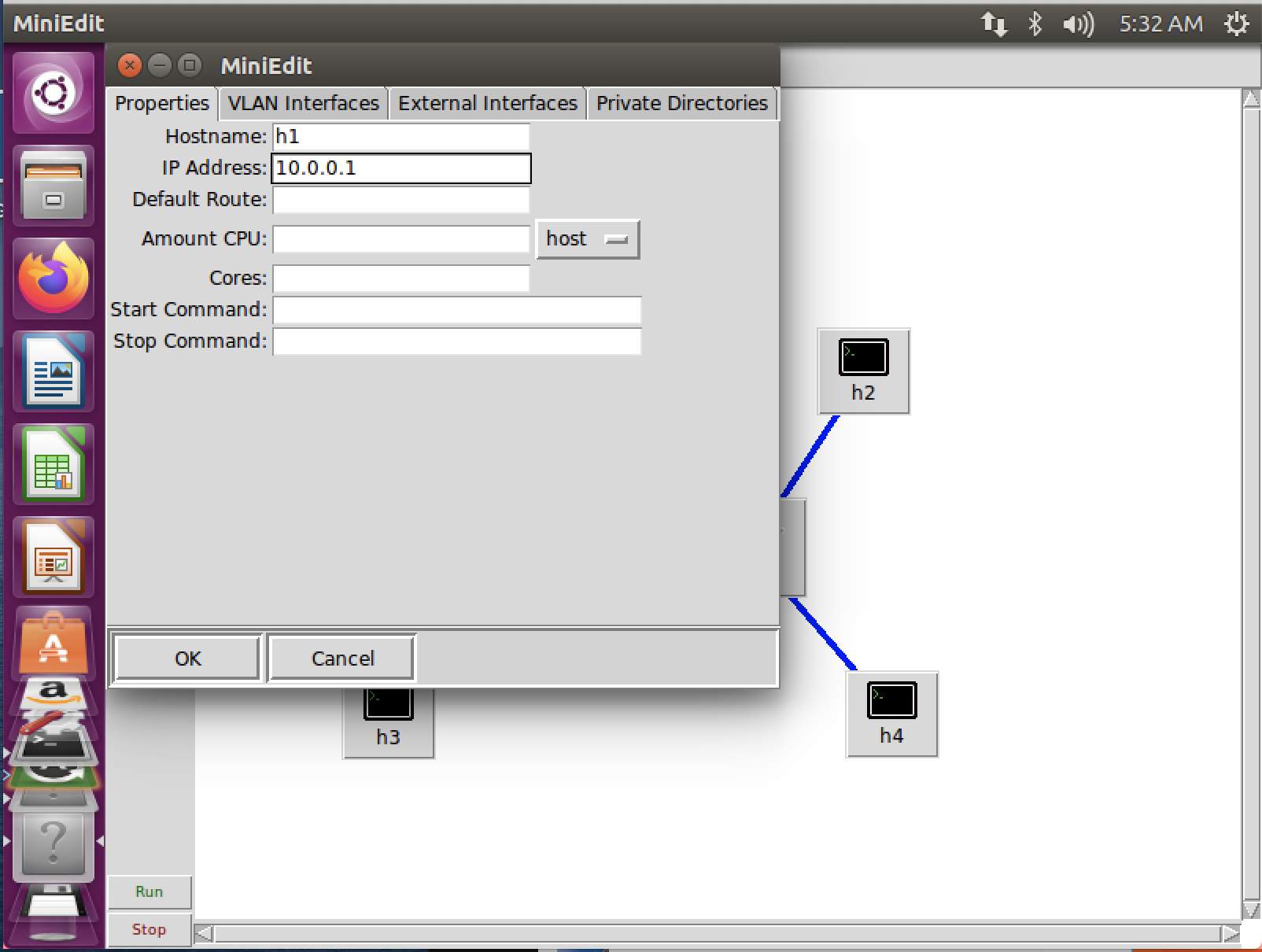Open LibreOffice Writer from the dock
The height and width of the screenshot is (952, 1262).
pos(54,371)
